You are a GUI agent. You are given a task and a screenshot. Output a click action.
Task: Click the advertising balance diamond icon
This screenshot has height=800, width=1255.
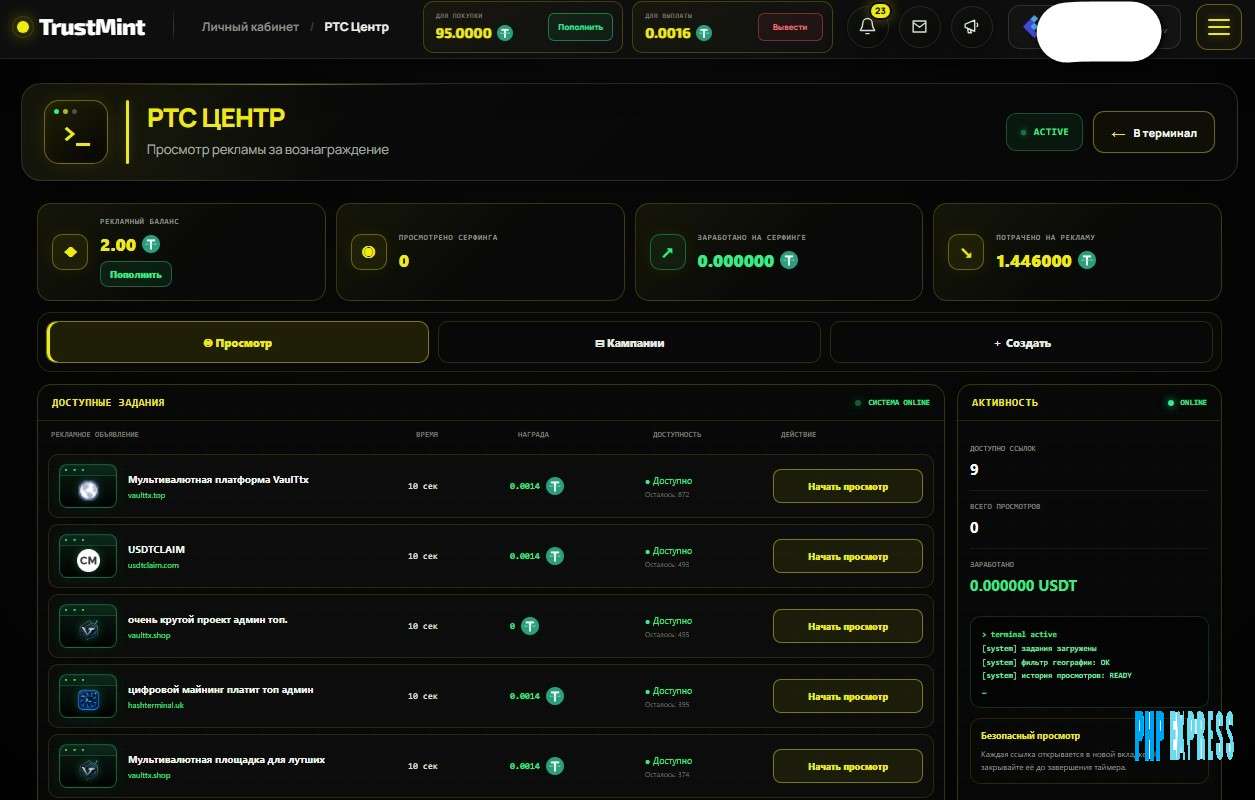tap(70, 252)
